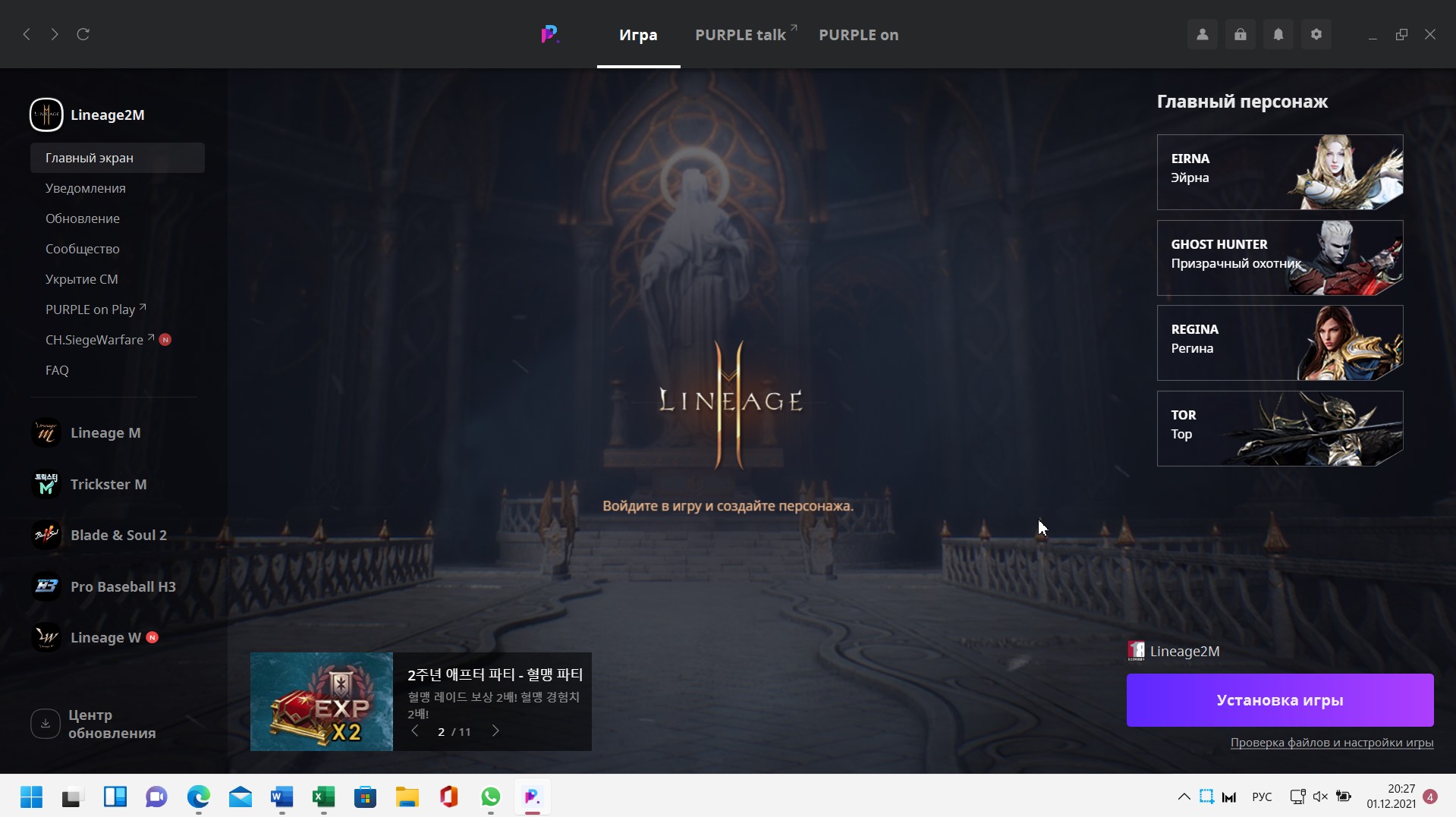This screenshot has height=817, width=1456.
Task: Open Word from taskbar
Action: [281, 797]
